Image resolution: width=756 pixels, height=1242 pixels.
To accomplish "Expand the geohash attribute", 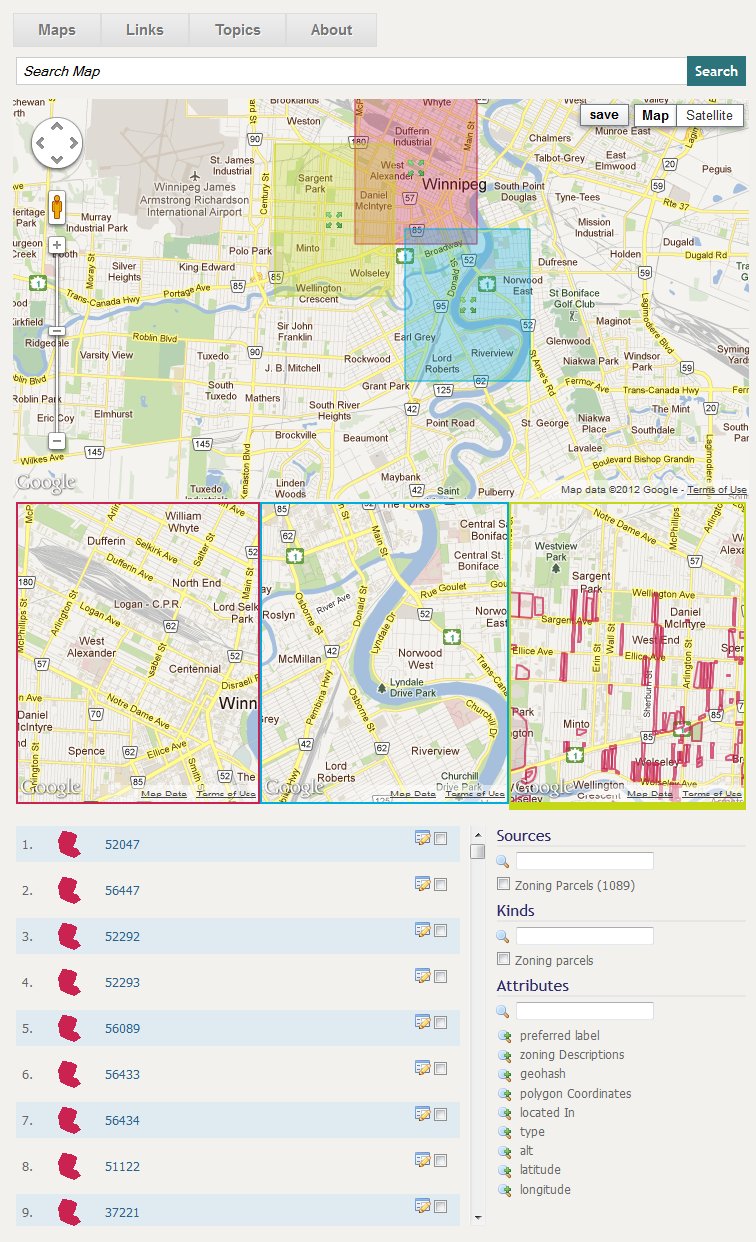I will coord(504,1074).
